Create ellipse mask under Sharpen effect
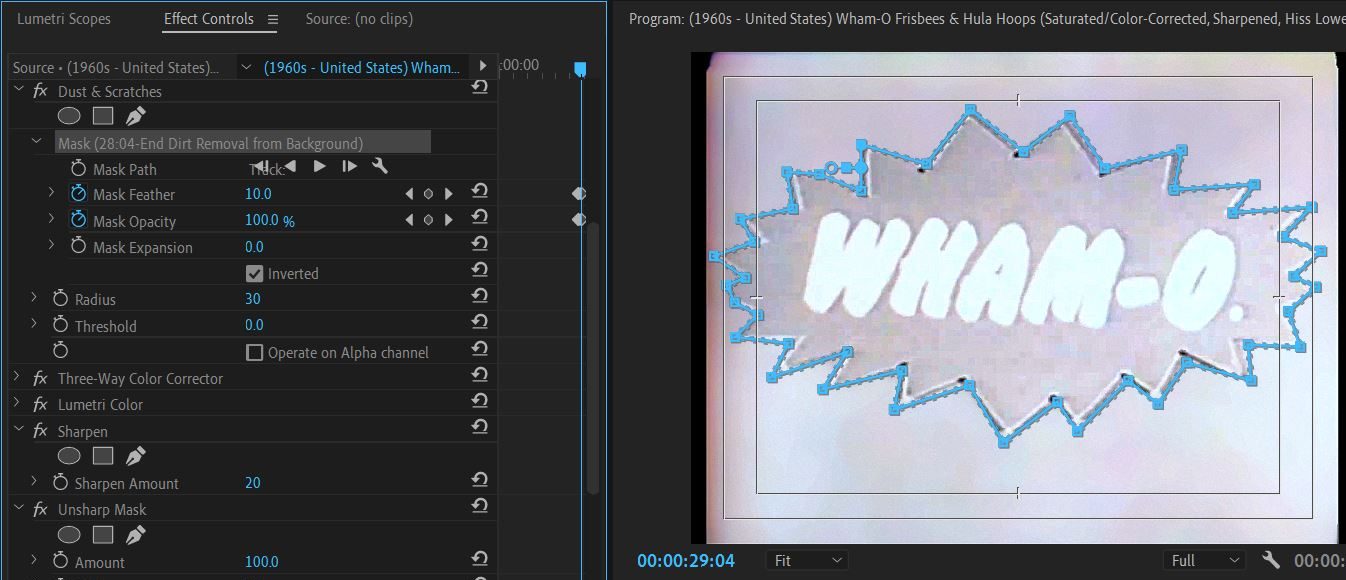Image resolution: width=1346 pixels, height=580 pixels. pyautogui.click(x=69, y=456)
